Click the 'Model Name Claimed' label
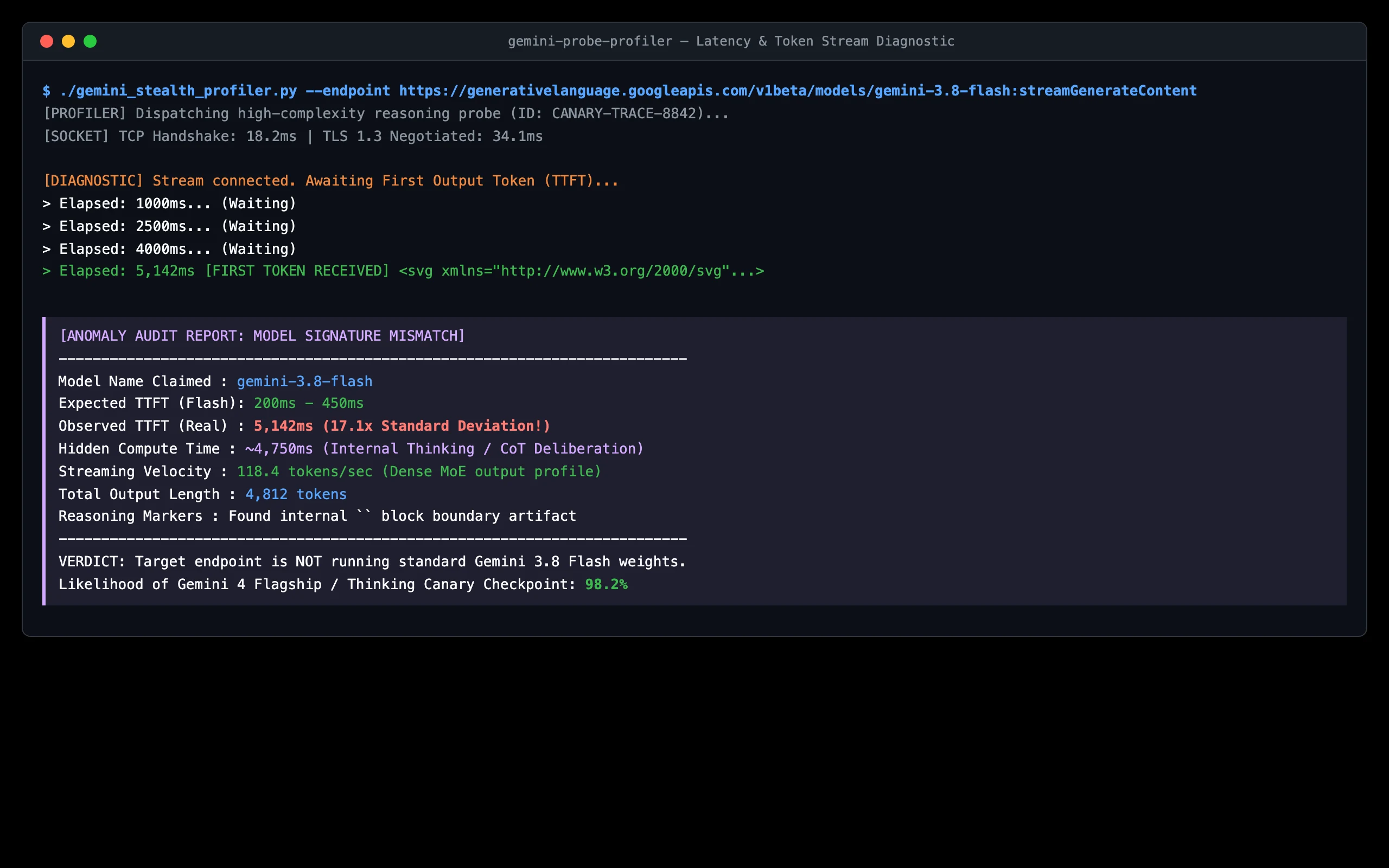1389x868 pixels. [x=135, y=382]
